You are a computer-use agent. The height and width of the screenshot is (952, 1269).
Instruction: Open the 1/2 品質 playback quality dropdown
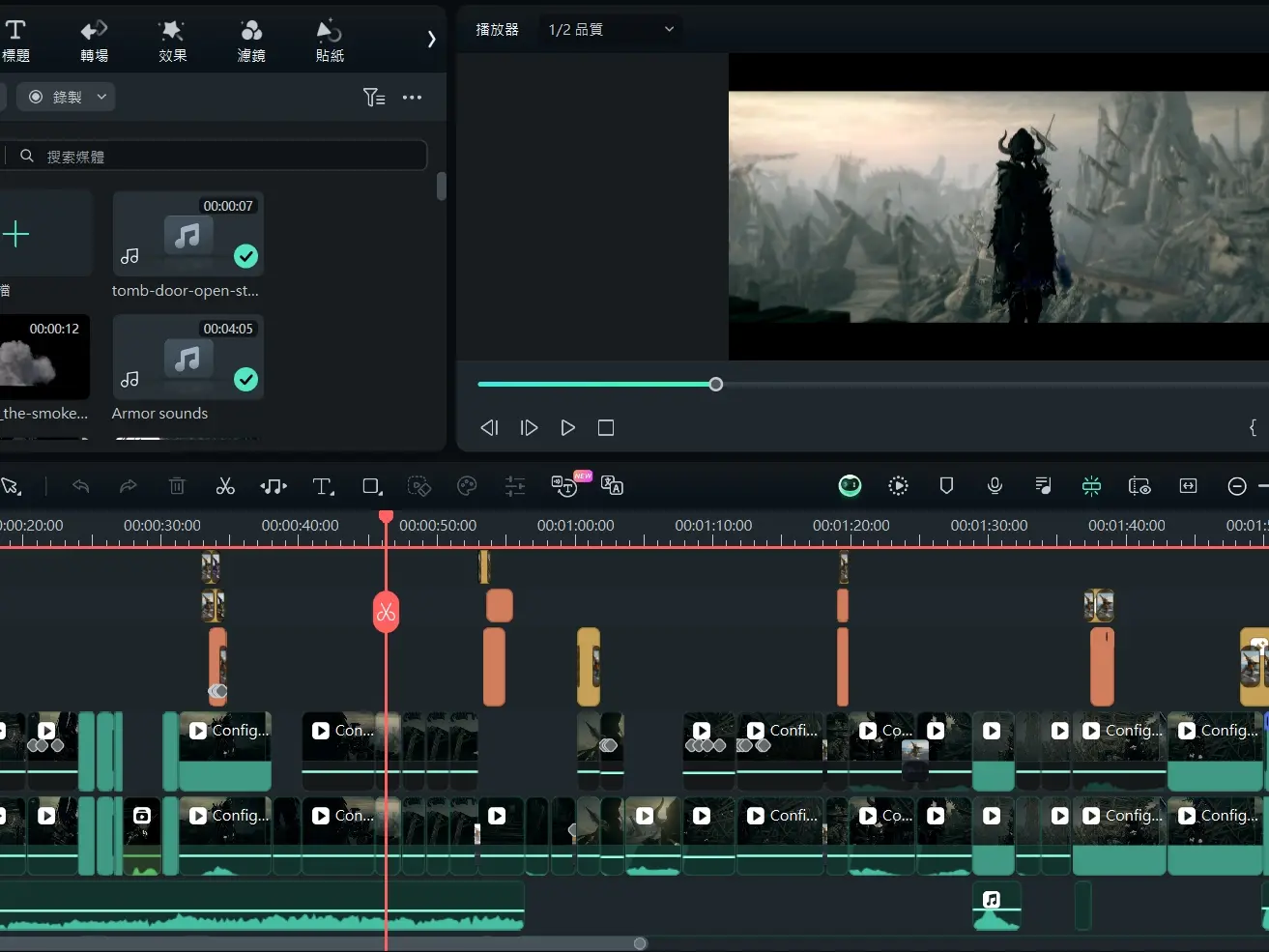click(x=610, y=29)
